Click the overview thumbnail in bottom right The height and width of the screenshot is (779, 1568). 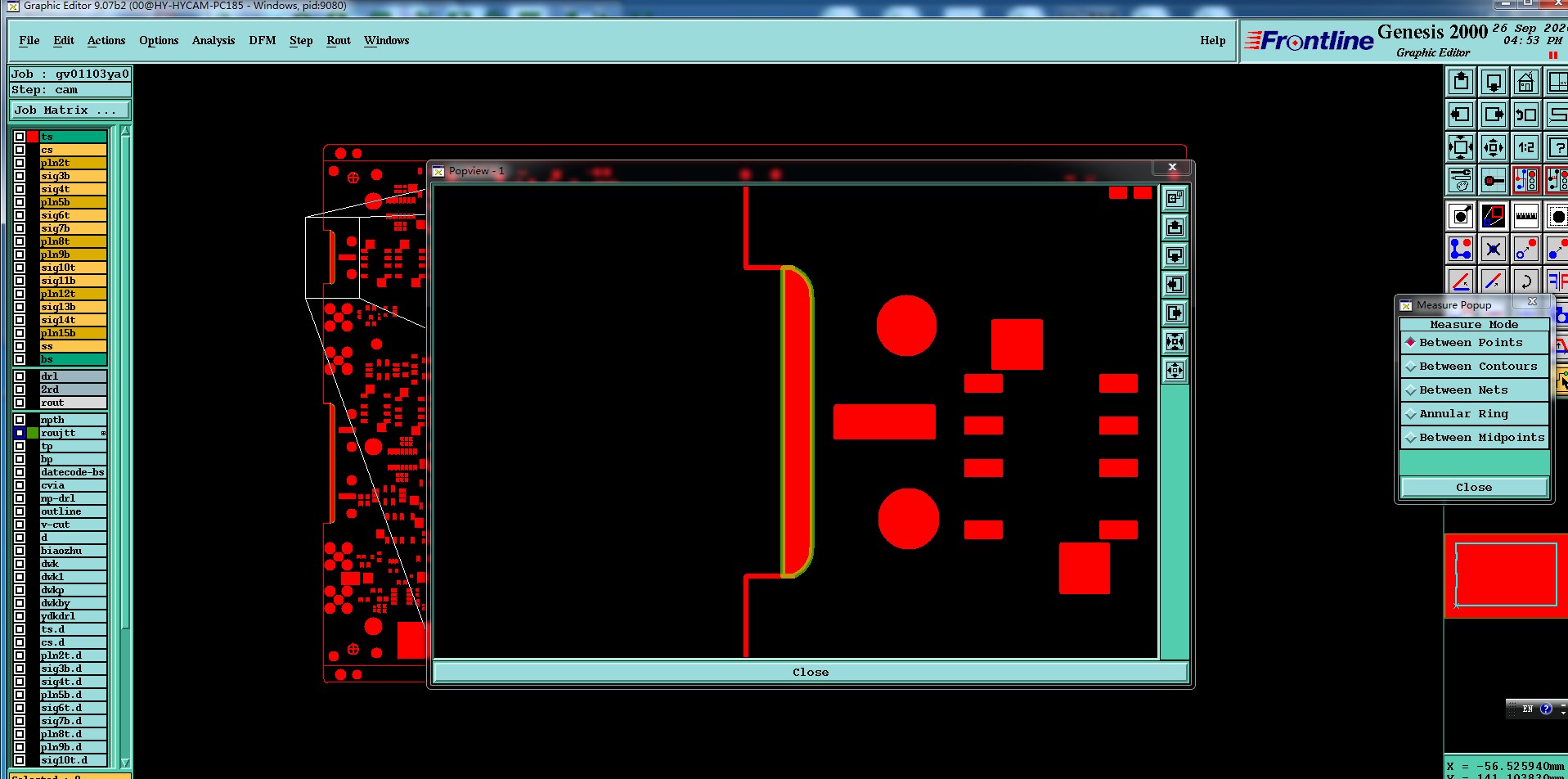pyautogui.click(x=1506, y=575)
